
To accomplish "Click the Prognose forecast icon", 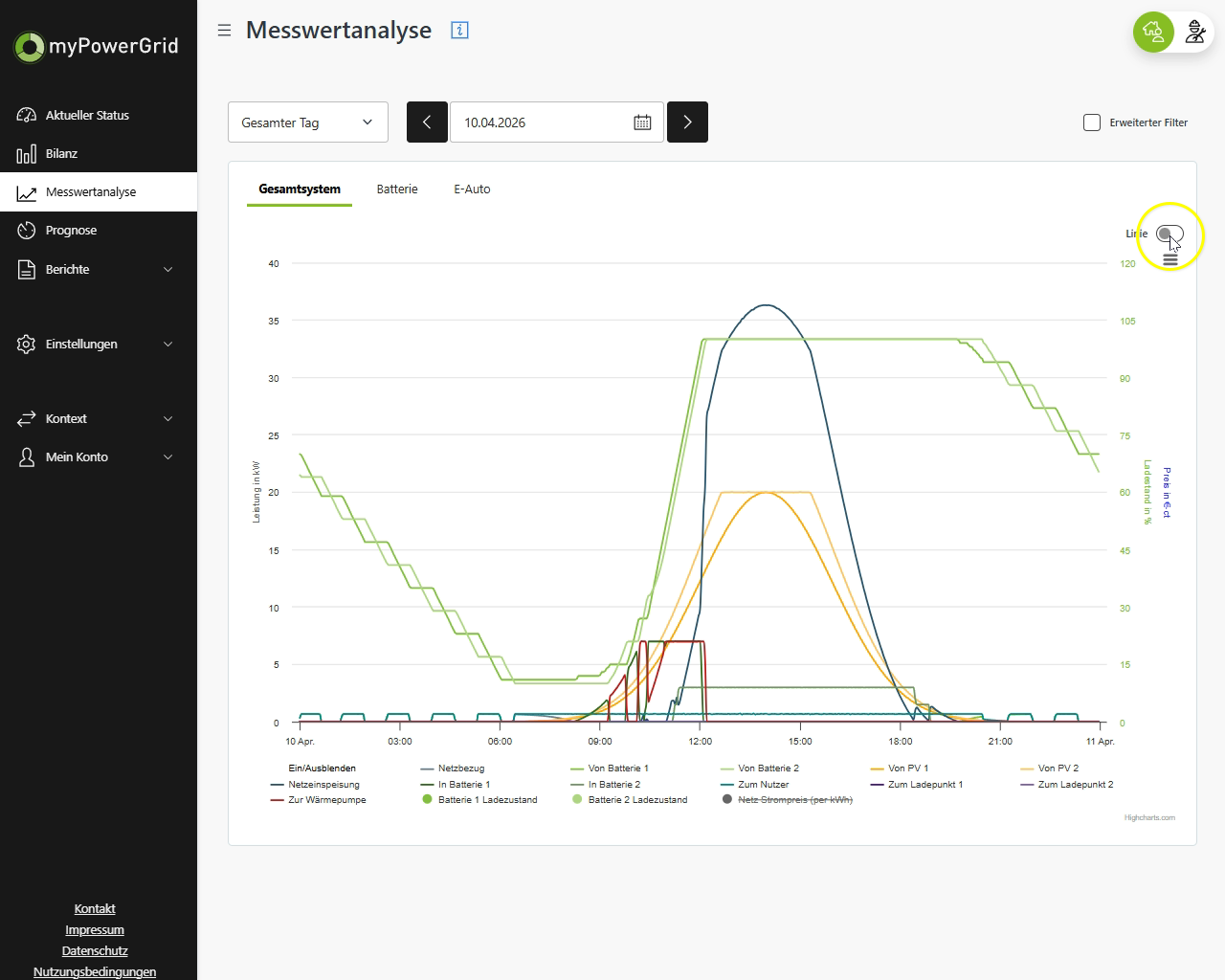I will coord(27,231).
